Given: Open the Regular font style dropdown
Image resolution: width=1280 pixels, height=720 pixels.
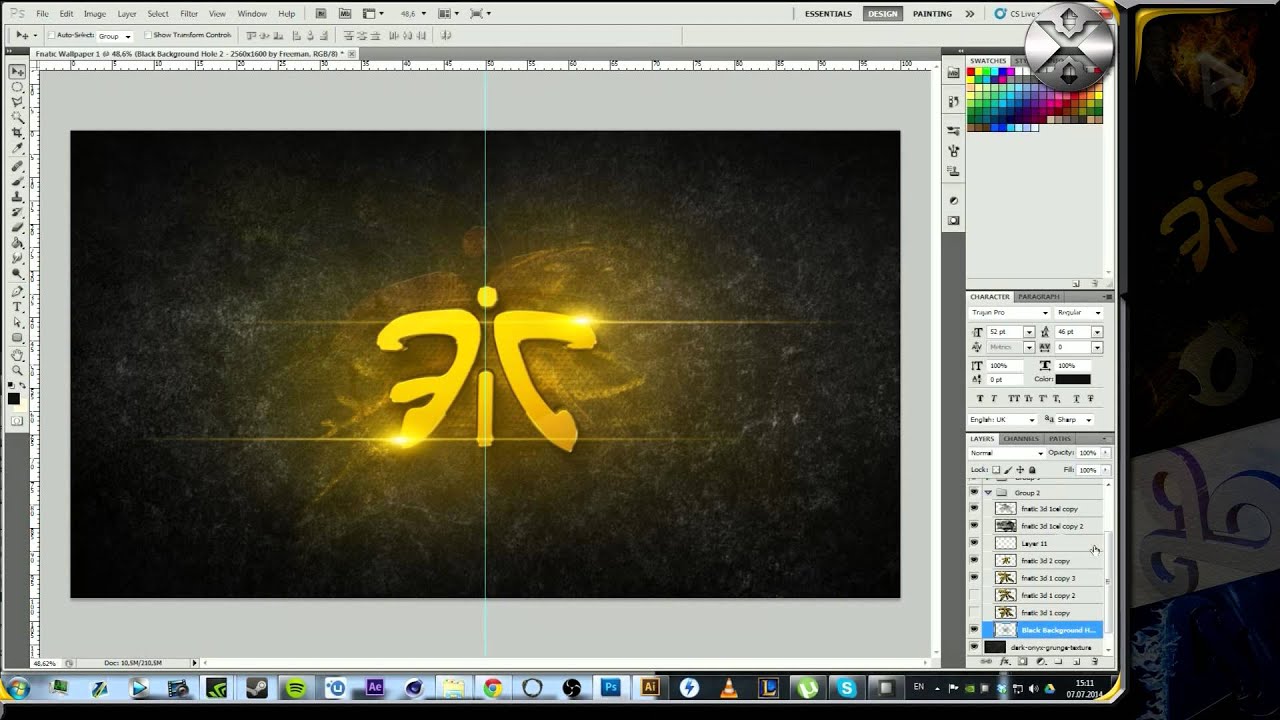Looking at the screenshot, I should click(x=1079, y=313).
